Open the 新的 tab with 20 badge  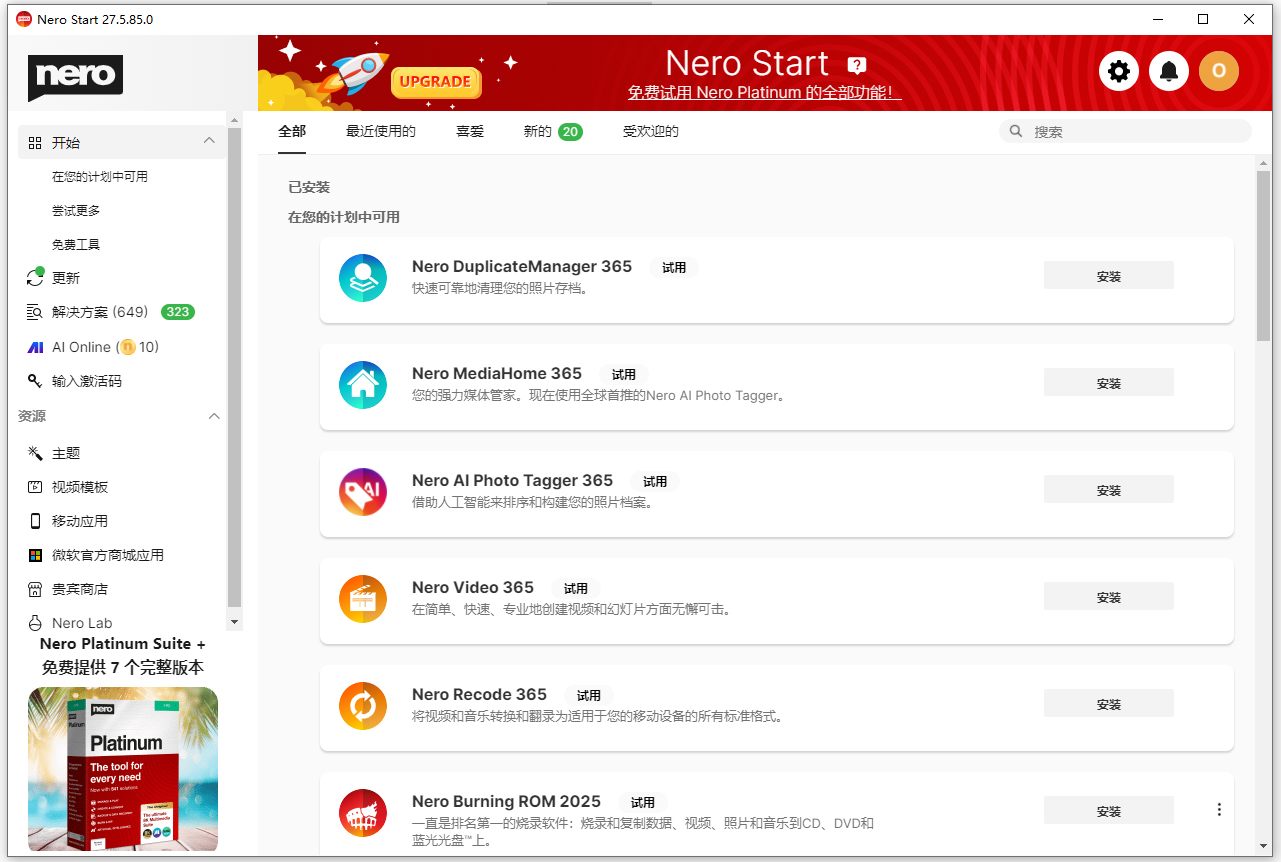(553, 131)
